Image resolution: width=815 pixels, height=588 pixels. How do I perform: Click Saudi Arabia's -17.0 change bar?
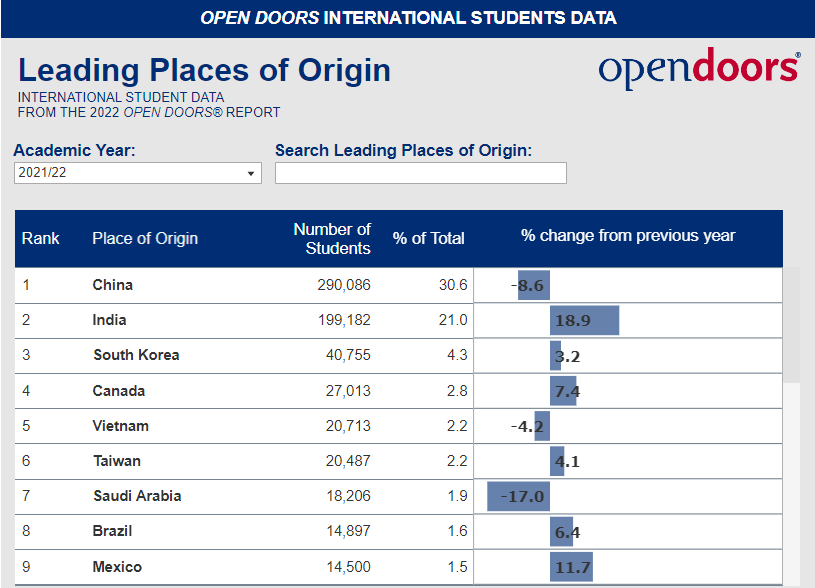tap(519, 496)
